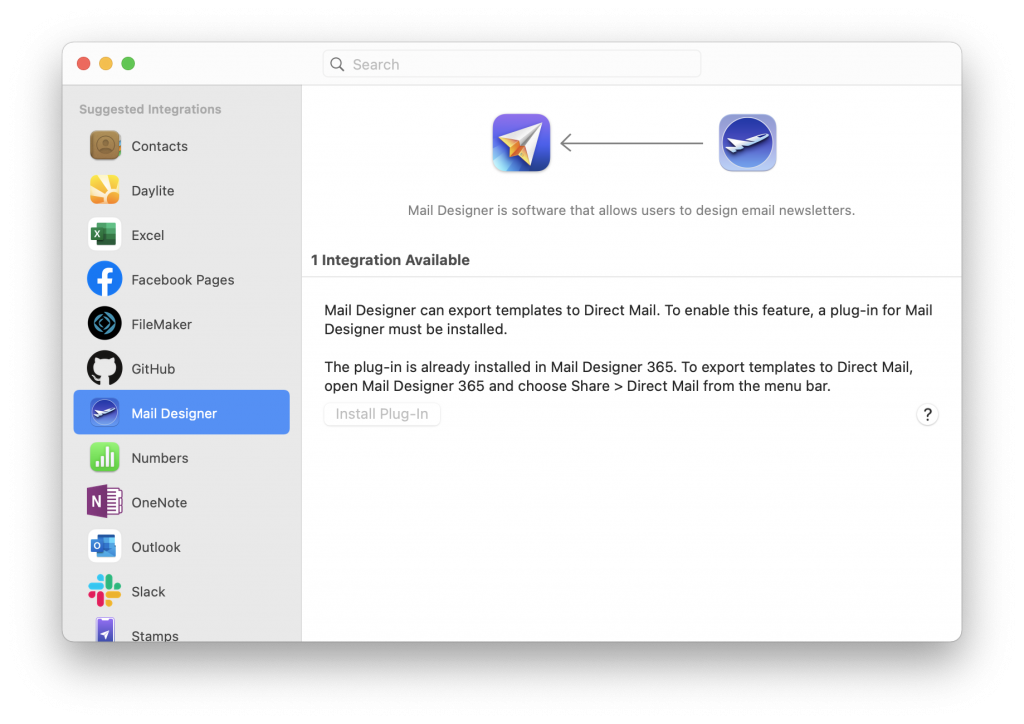
Task: Select Contacts in the integrations list
Action: tap(182, 146)
